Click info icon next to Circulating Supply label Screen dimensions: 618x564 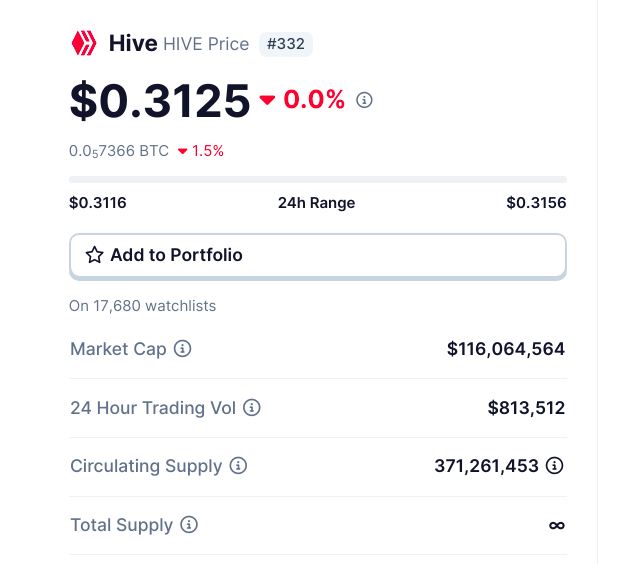point(238,465)
